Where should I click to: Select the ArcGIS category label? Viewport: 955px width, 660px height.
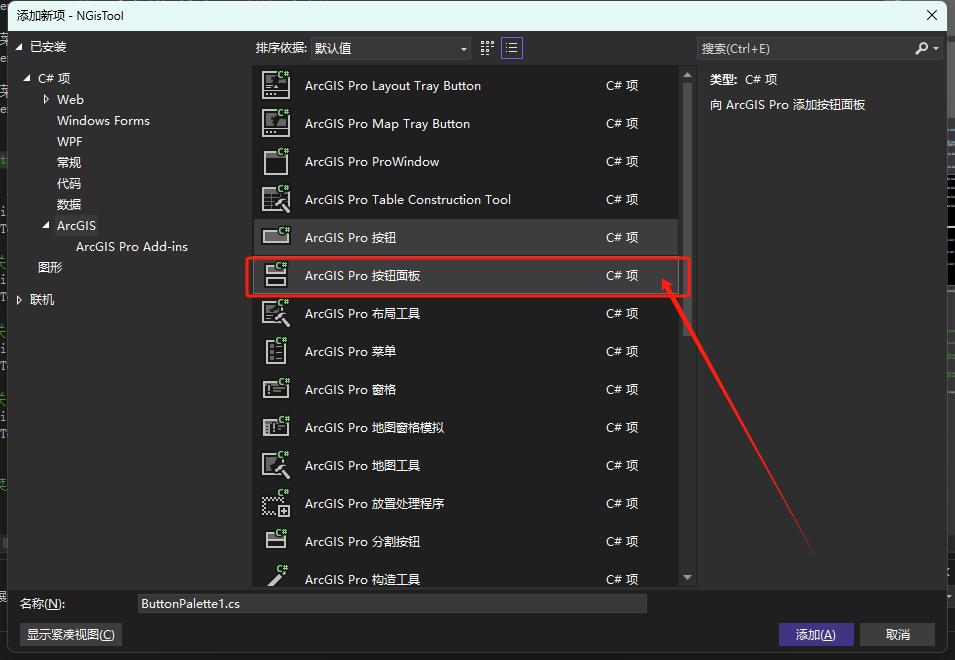coord(76,225)
